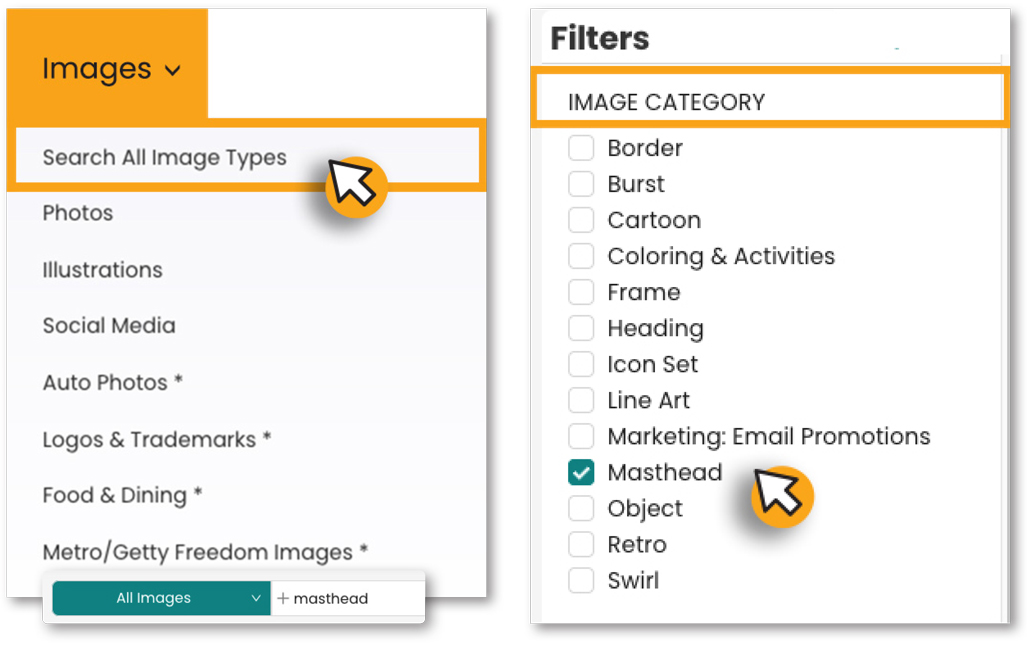Open Metro/Getty Freedom Images entry
The image size is (1030, 645).
tap(205, 552)
